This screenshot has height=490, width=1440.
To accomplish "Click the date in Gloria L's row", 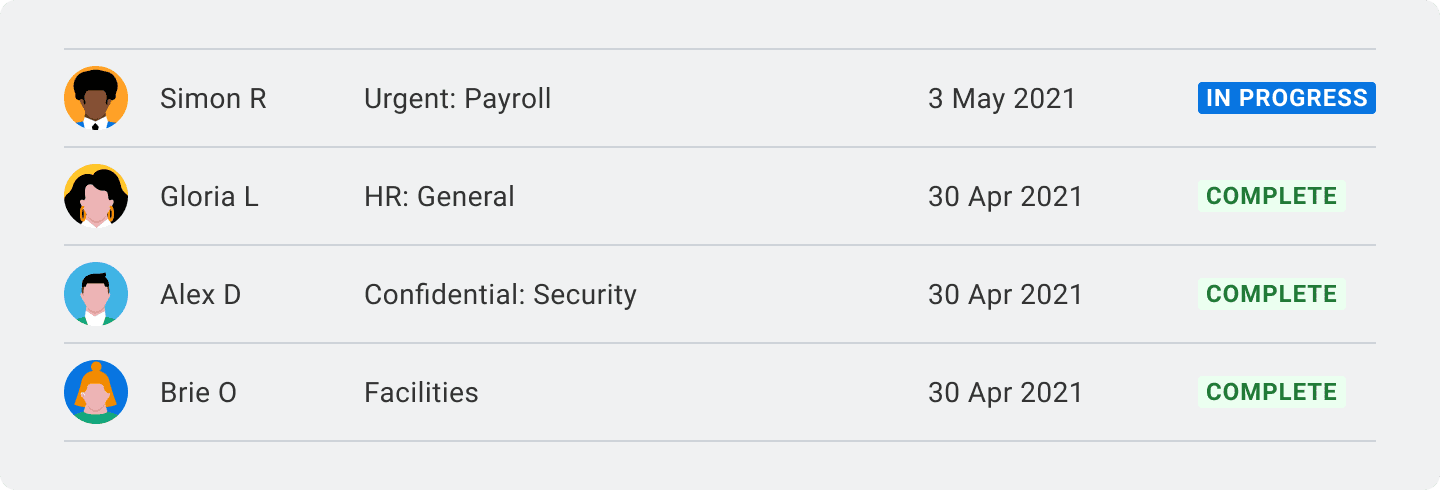I will 1005,197.
